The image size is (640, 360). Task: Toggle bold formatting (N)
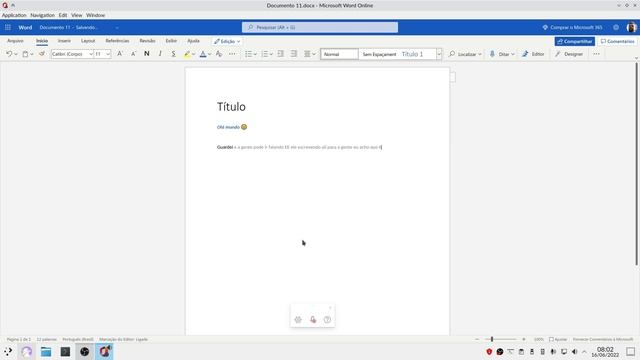click(147, 54)
